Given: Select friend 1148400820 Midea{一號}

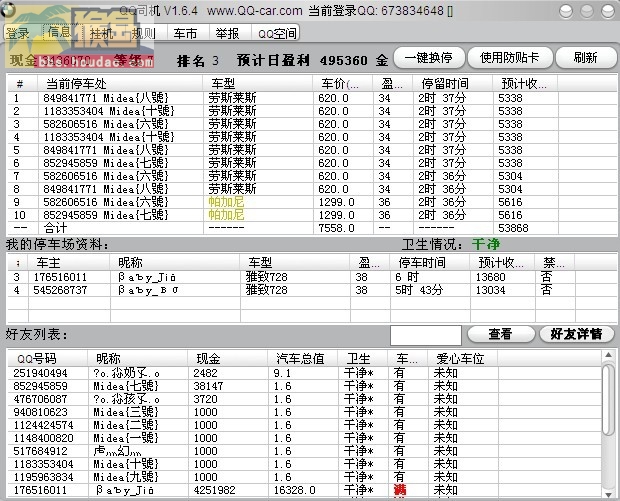Looking at the screenshot, I should (304, 438).
